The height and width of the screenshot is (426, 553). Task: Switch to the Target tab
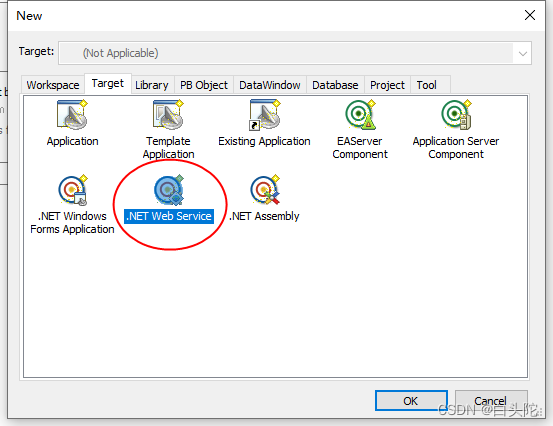tap(108, 84)
